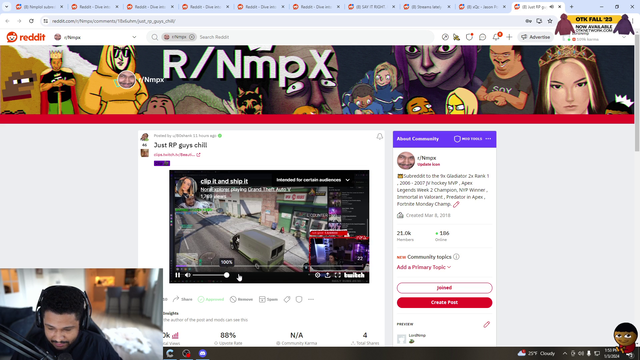Mark the post as Spam
The height and width of the screenshot is (360, 640).
tap(268, 299)
